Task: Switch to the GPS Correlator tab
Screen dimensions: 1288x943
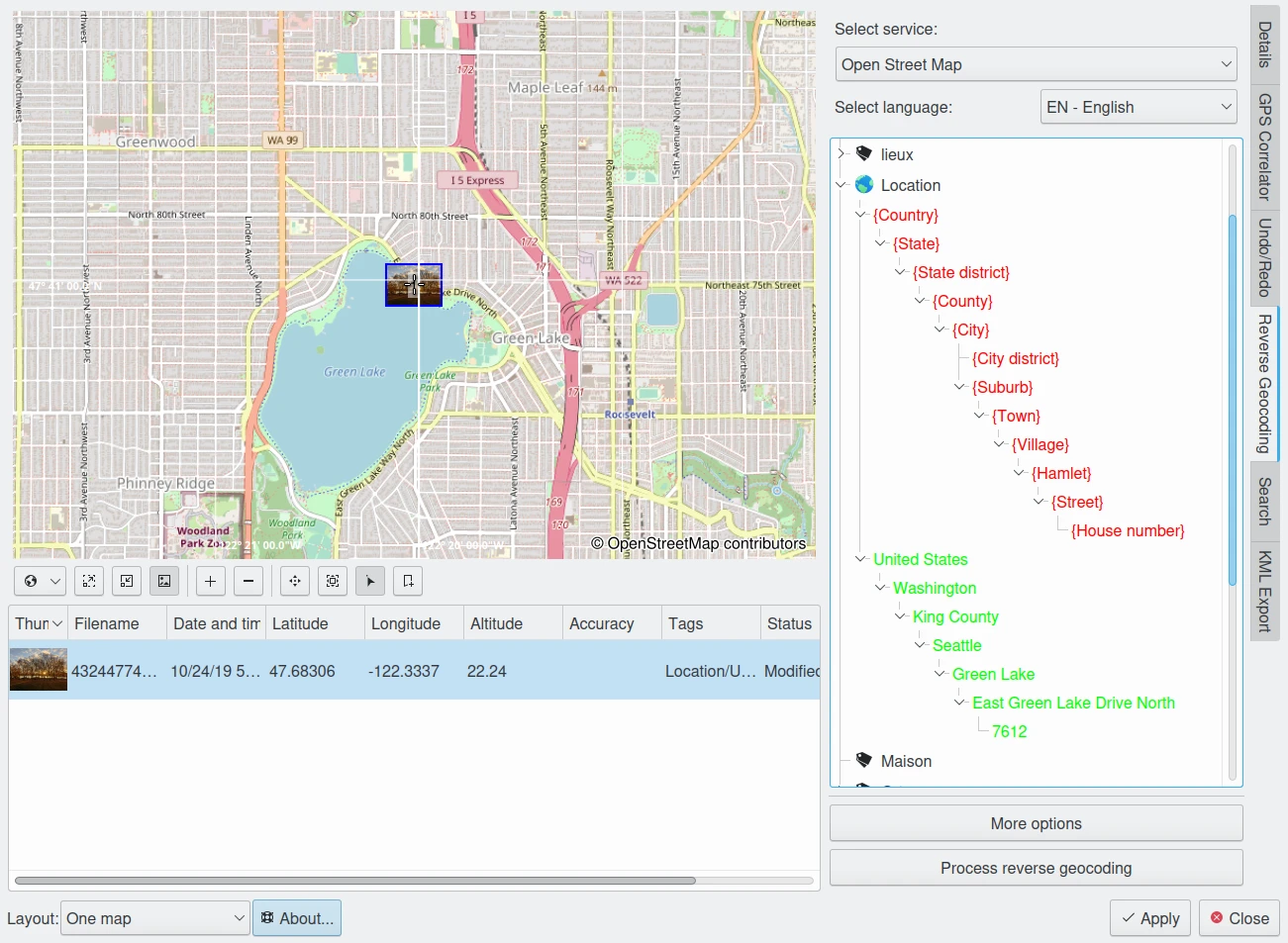Action: (1264, 146)
